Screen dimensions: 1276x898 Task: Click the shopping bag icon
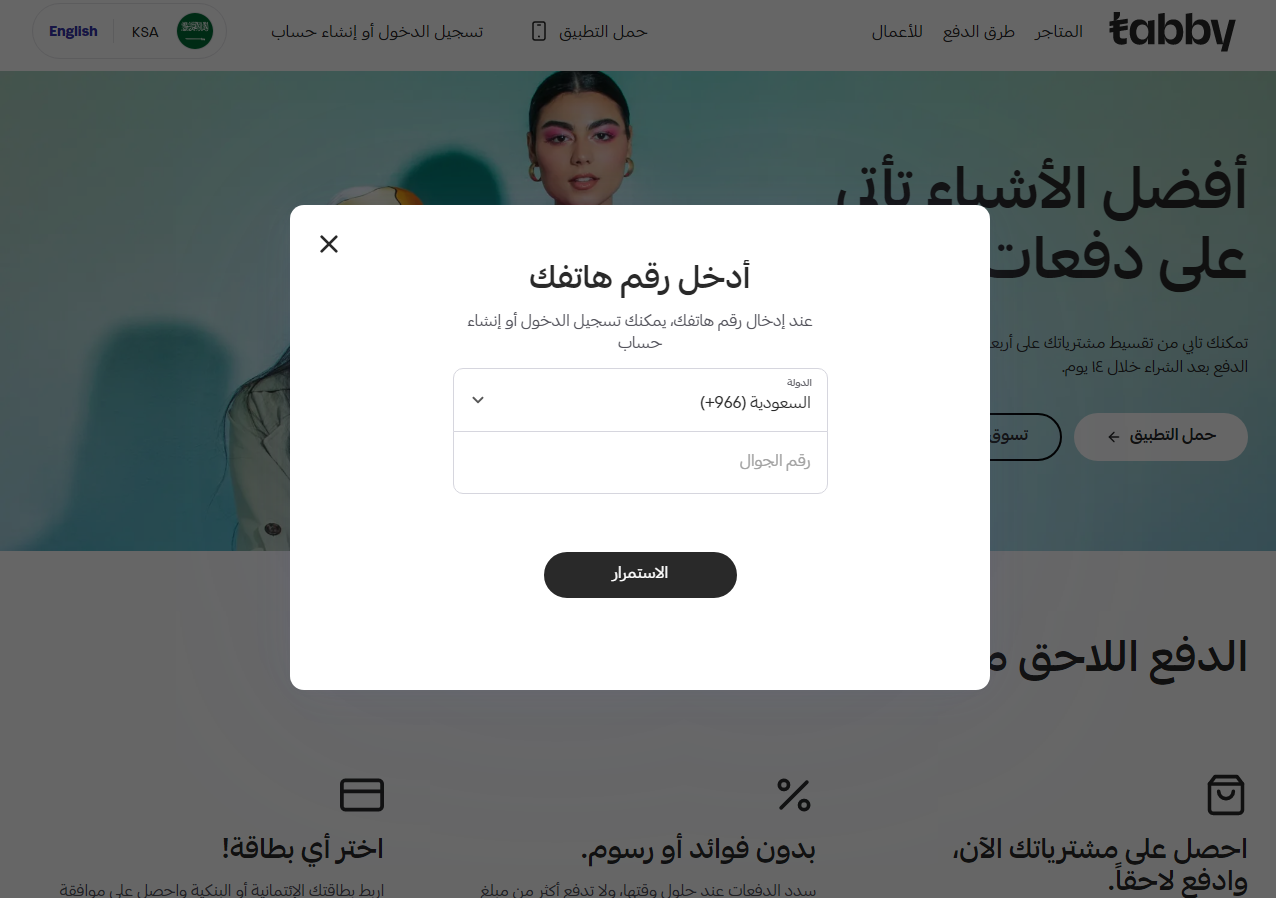(x=1226, y=795)
